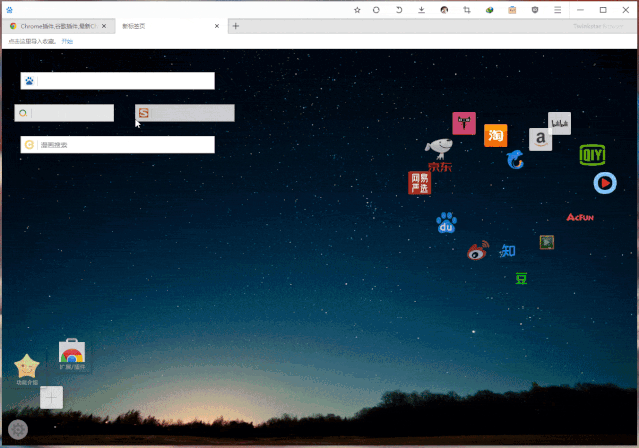Open the Weibo eye shortcut icon
The height and width of the screenshot is (448, 639).
tap(478, 250)
